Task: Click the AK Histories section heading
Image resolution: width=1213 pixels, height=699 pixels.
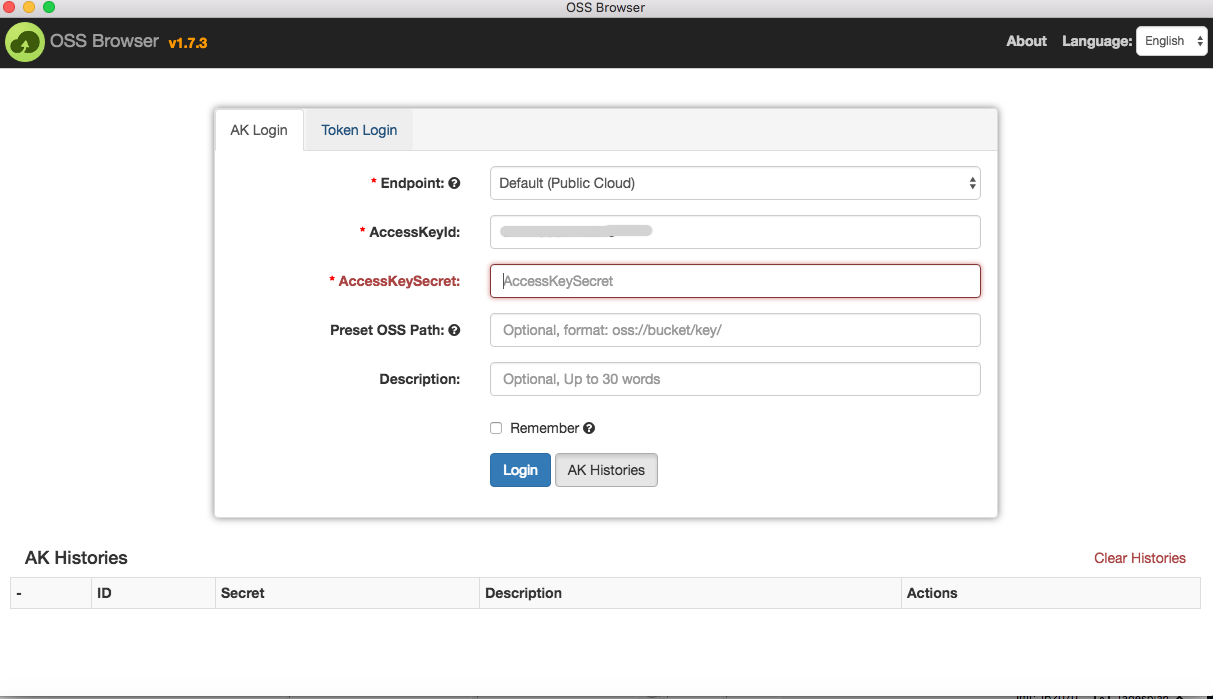Action: pos(76,558)
